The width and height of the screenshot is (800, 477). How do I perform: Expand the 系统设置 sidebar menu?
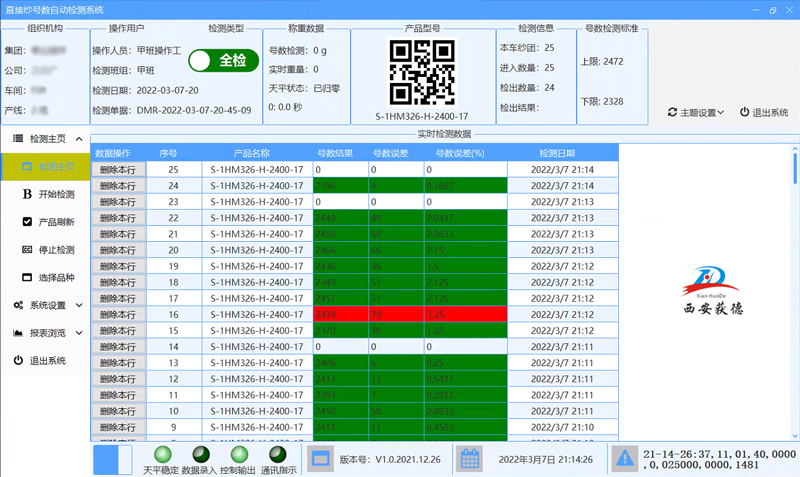pyautogui.click(x=78, y=305)
